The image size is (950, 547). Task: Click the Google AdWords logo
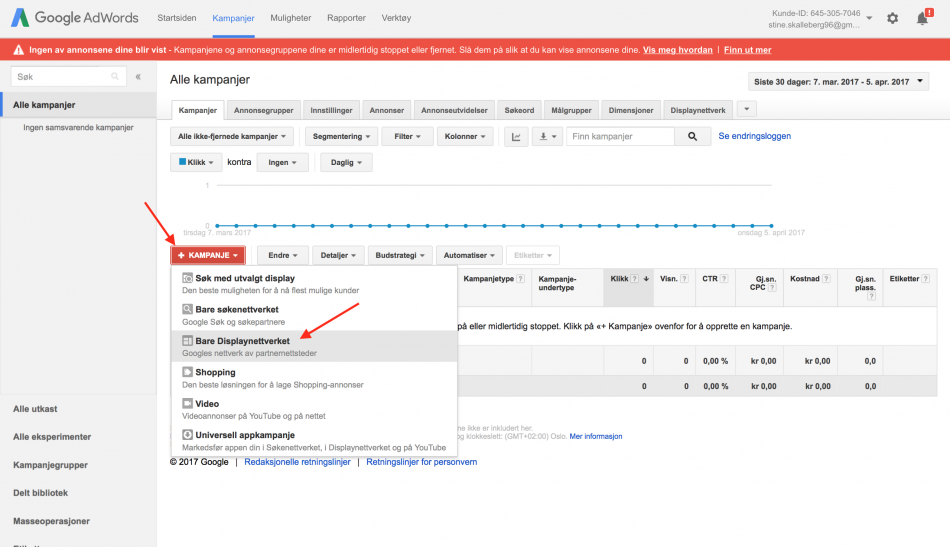pos(75,18)
